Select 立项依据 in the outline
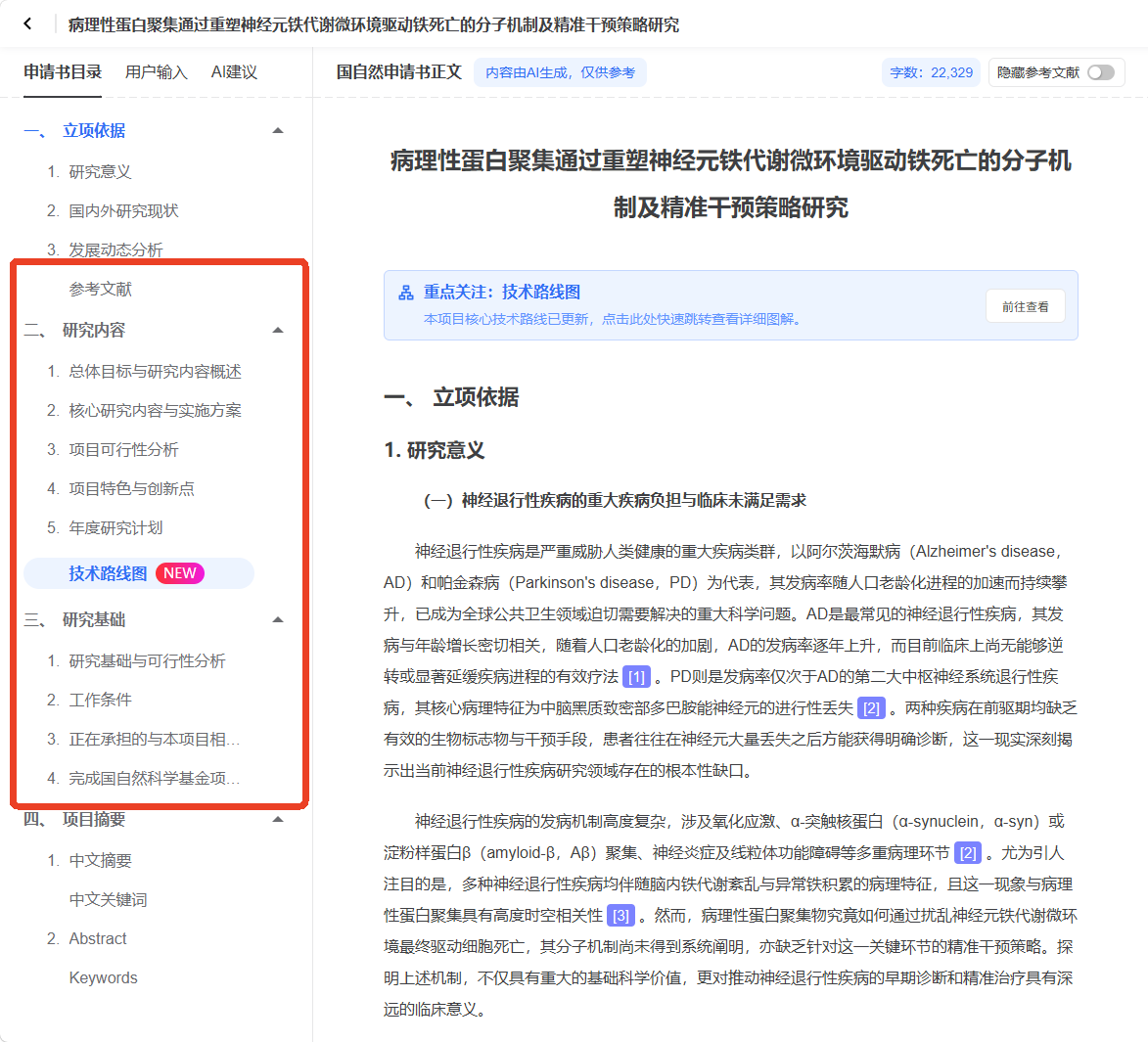 pos(94,131)
